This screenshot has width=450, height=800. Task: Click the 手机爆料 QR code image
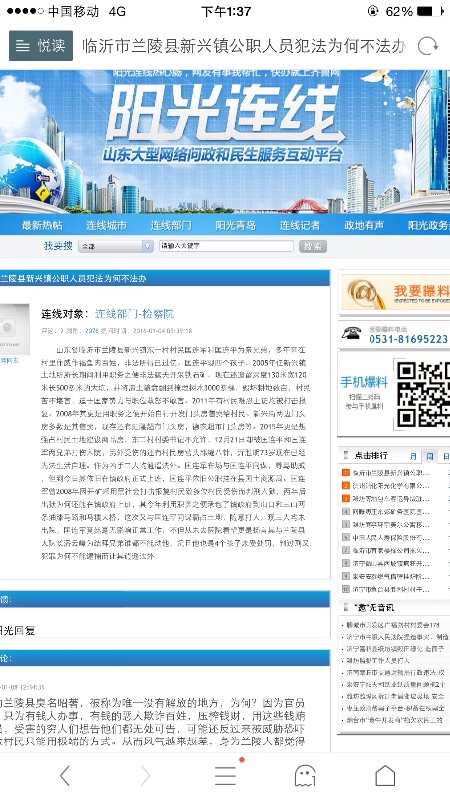423,393
